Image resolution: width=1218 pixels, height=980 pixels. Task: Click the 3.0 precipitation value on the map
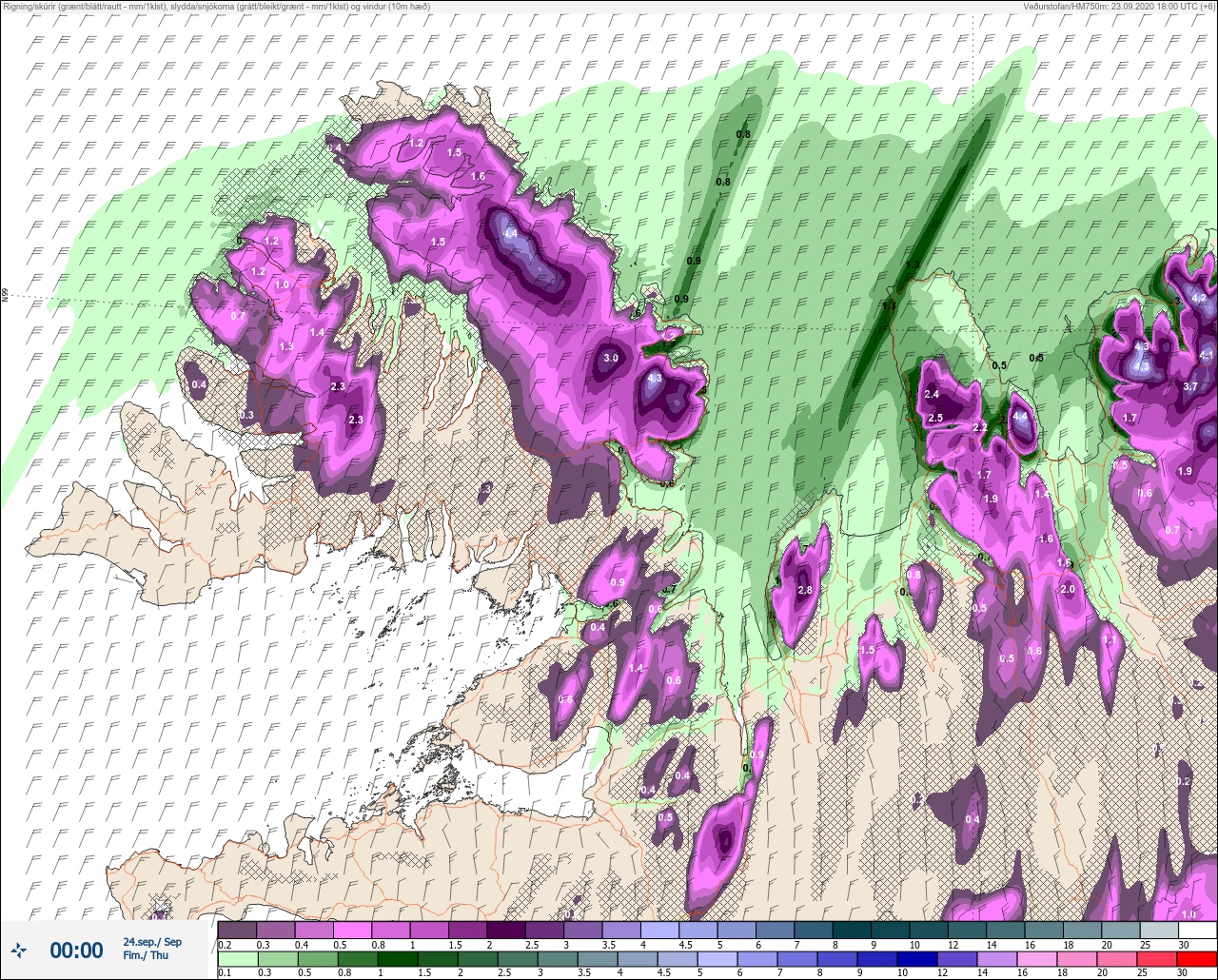coord(611,359)
